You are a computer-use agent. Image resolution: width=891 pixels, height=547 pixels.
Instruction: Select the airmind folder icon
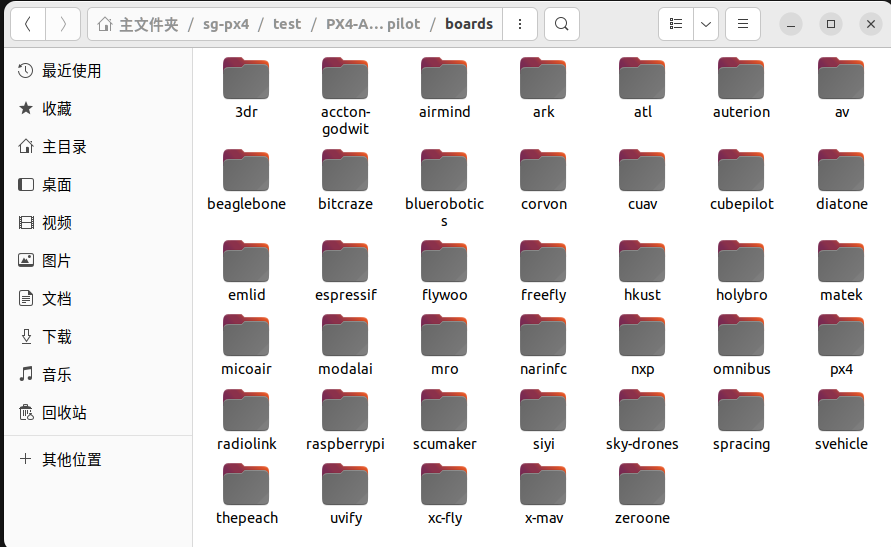tap(444, 78)
